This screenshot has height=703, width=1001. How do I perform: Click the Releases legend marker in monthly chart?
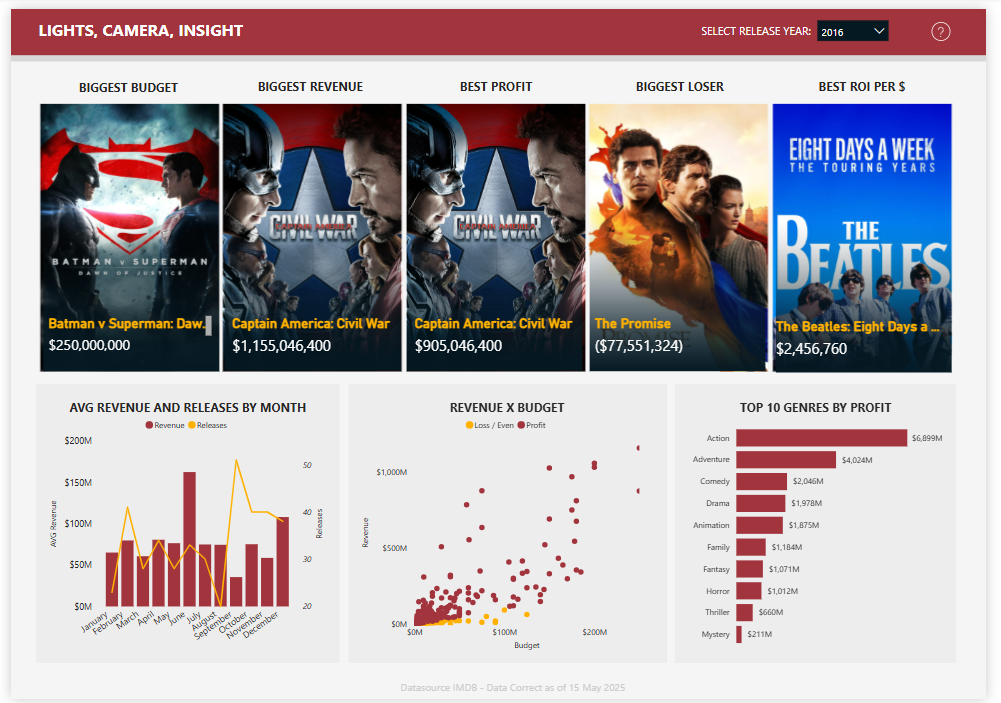click(x=192, y=425)
